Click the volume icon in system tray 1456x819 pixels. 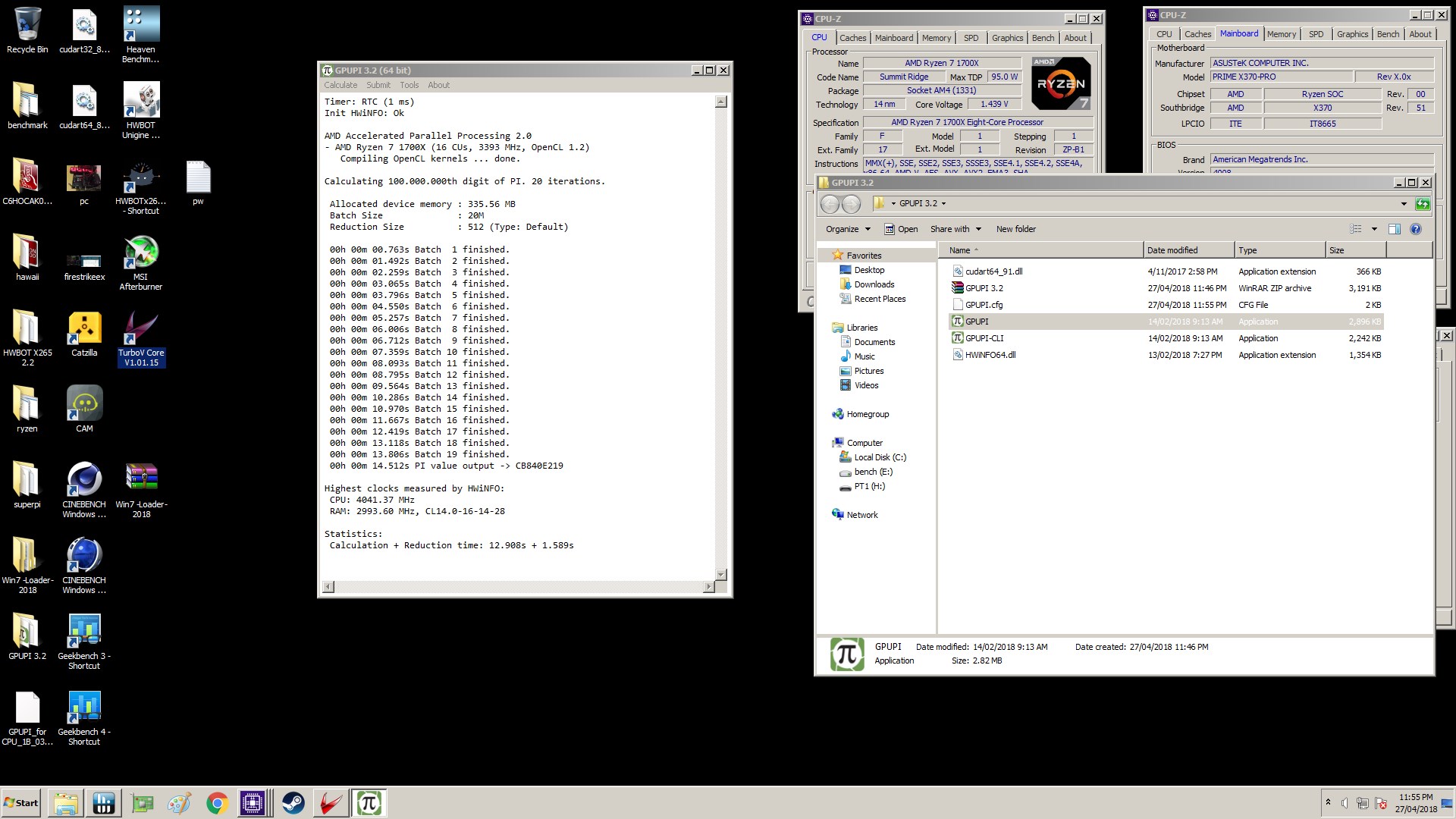coord(1344,803)
